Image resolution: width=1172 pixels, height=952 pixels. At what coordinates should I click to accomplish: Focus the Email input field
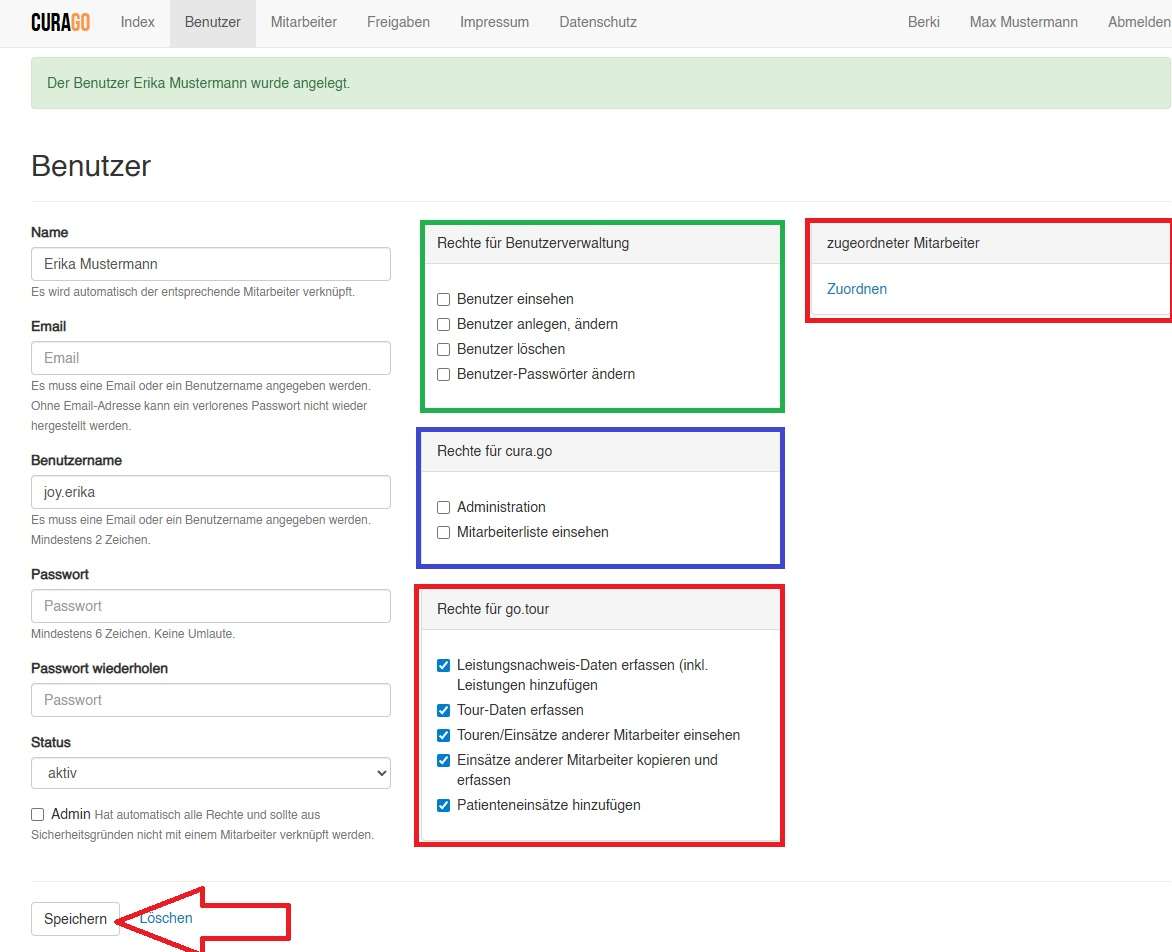(x=211, y=358)
